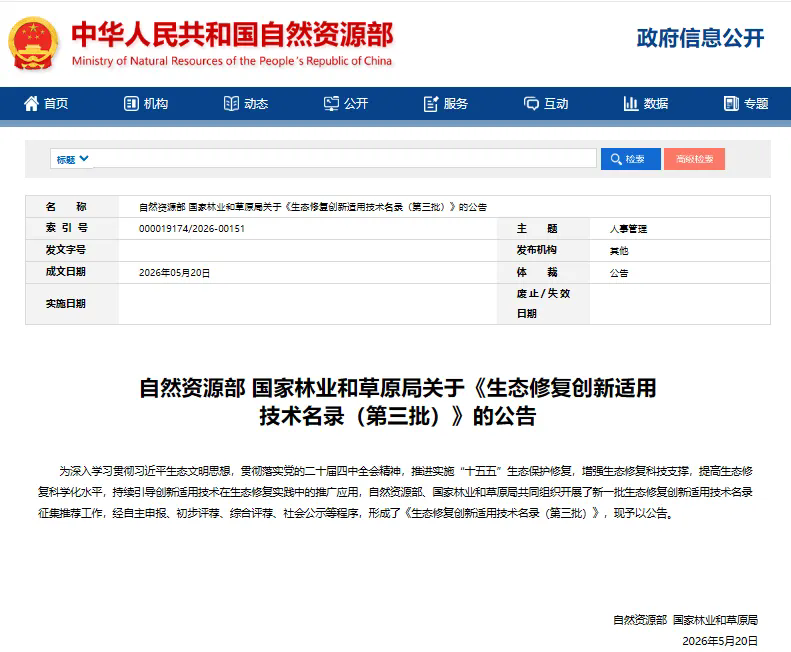The image size is (791, 652).
Task: Click the 体裁 label cell
Action: [543, 272]
